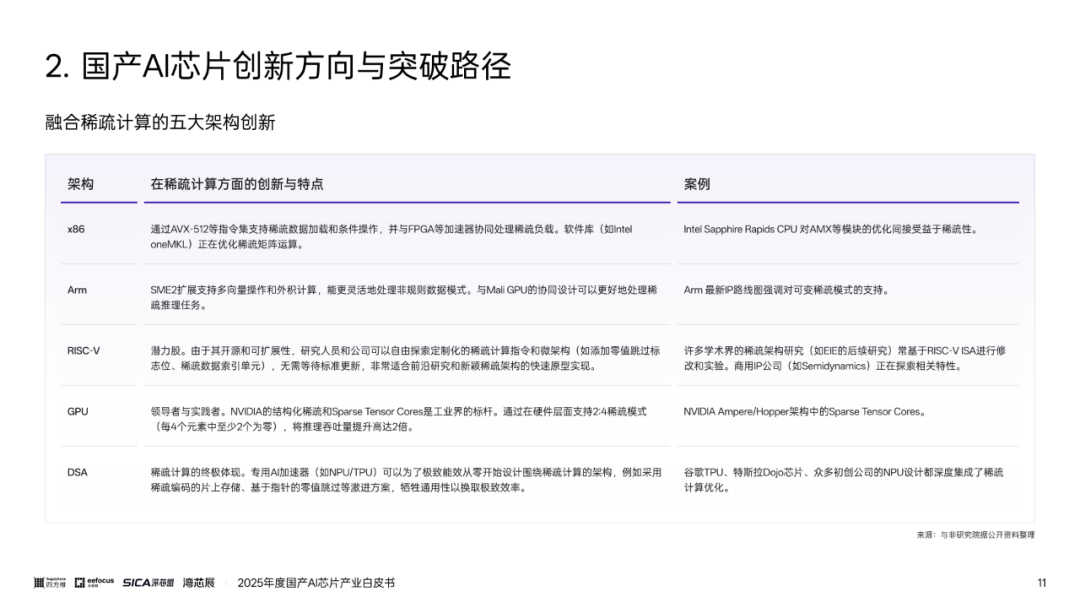This screenshot has height=608, width=1080.
Task: Click the x86 description about AVX-512指令集
Action: [391, 236]
